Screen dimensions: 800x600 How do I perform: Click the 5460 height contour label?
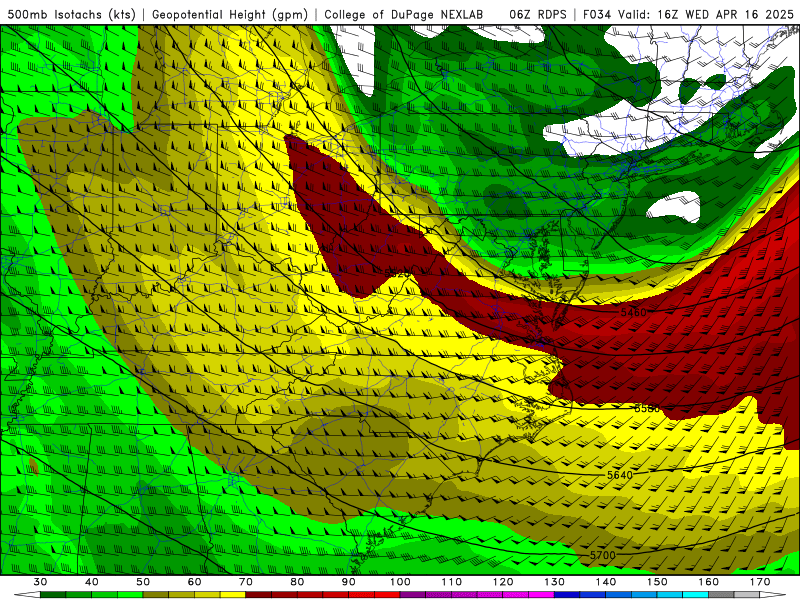coord(634,312)
